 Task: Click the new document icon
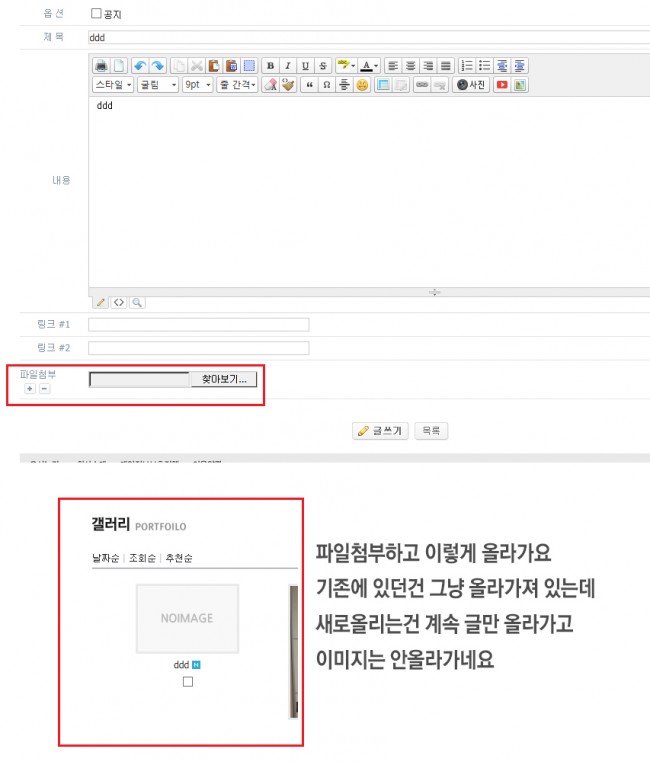tap(119, 66)
